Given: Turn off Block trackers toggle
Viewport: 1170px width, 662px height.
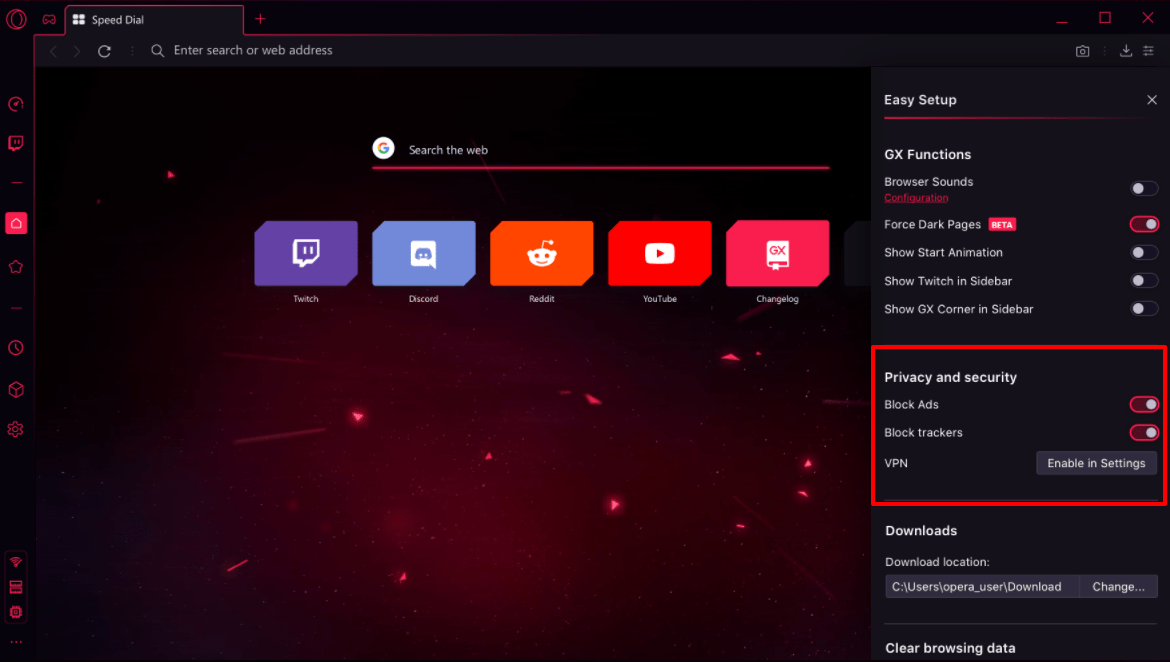Looking at the screenshot, I should [1144, 433].
